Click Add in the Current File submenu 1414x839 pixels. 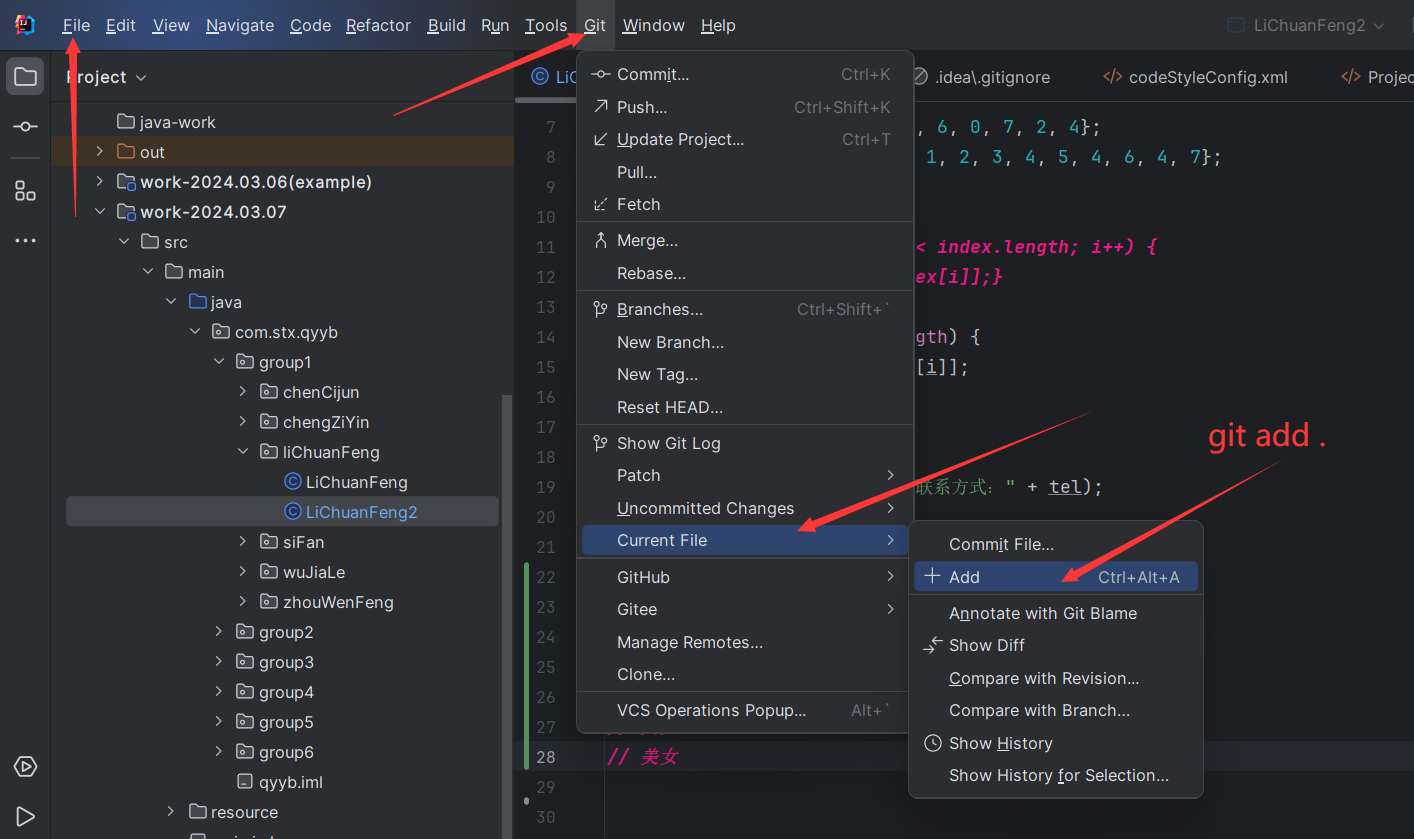click(1055, 577)
